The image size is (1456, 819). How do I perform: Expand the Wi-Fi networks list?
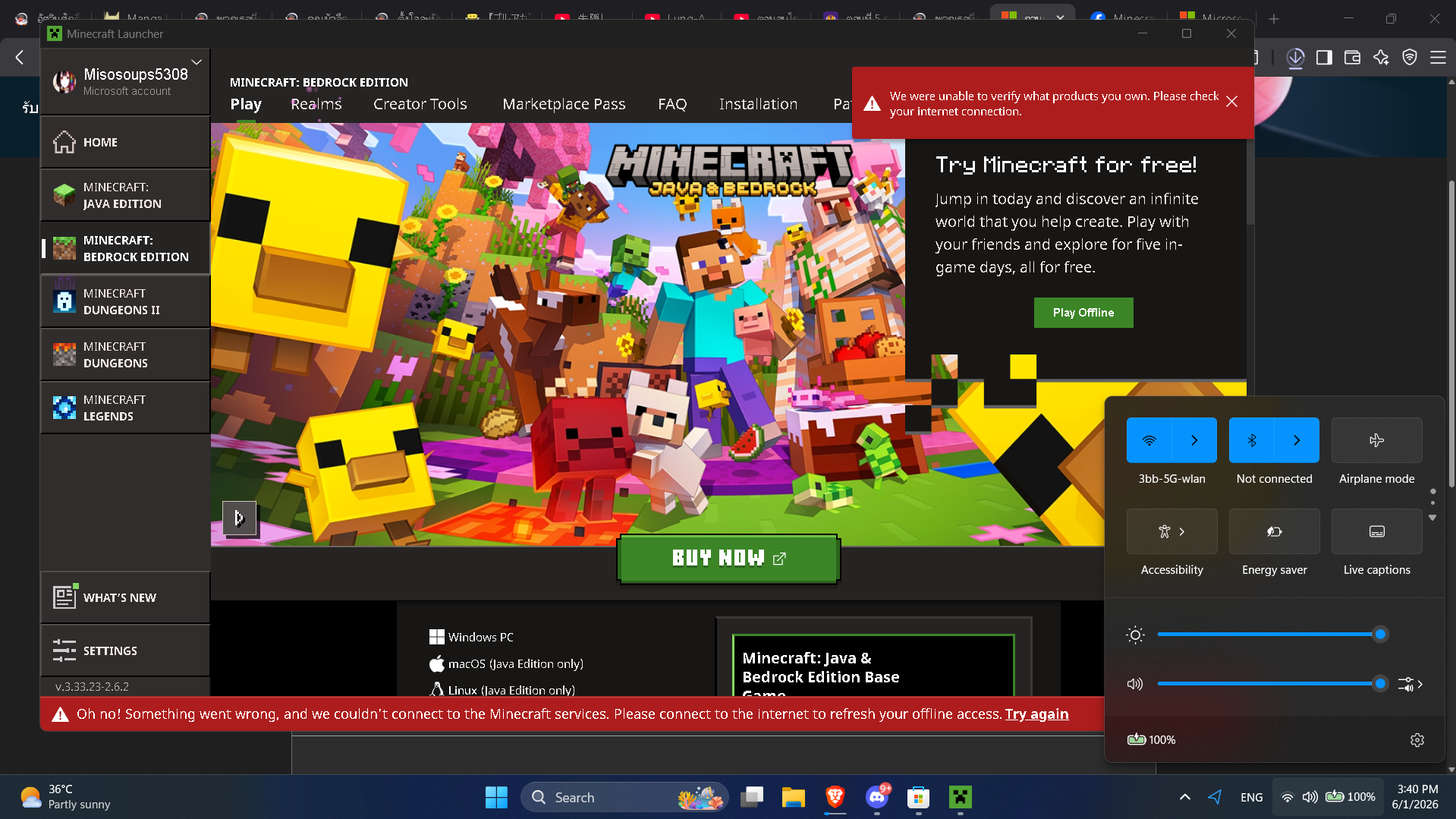(1194, 440)
